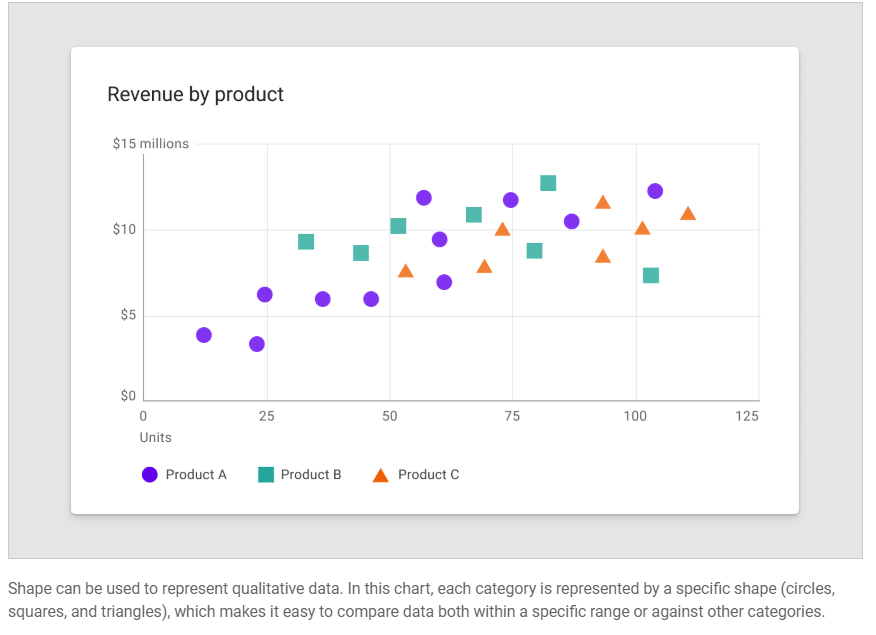Click the Product A purple circle legend icon
This screenshot has height=635, width=876.
coord(150,475)
